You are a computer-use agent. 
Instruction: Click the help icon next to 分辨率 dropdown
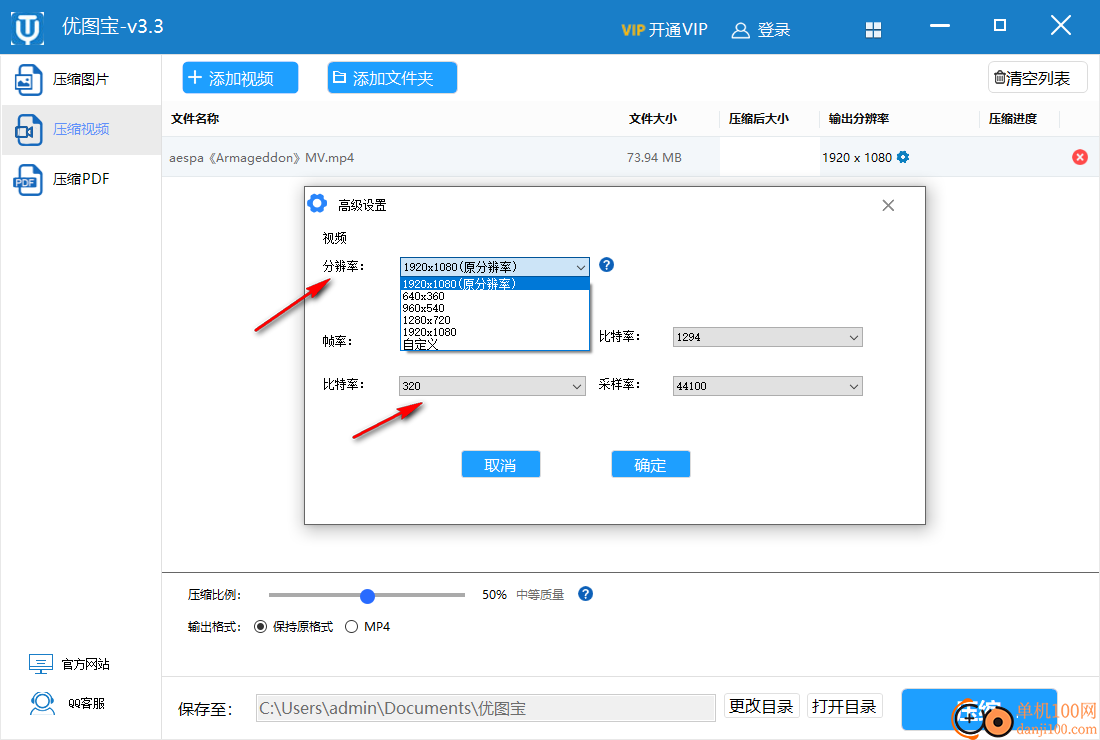click(607, 265)
